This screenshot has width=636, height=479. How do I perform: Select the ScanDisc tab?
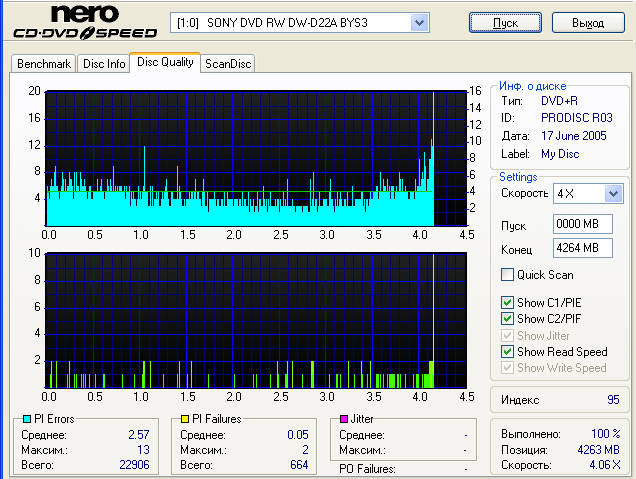(228, 64)
